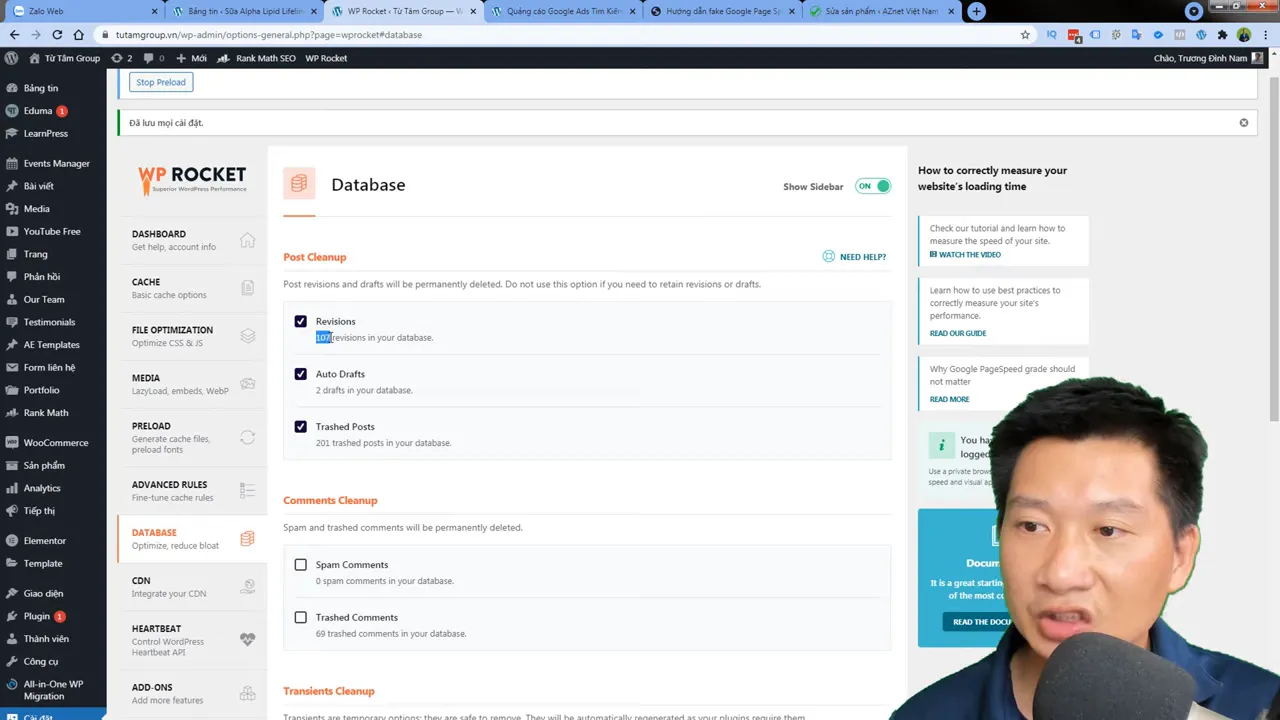Open Template sidebar item
The height and width of the screenshot is (720, 1280).
point(43,564)
